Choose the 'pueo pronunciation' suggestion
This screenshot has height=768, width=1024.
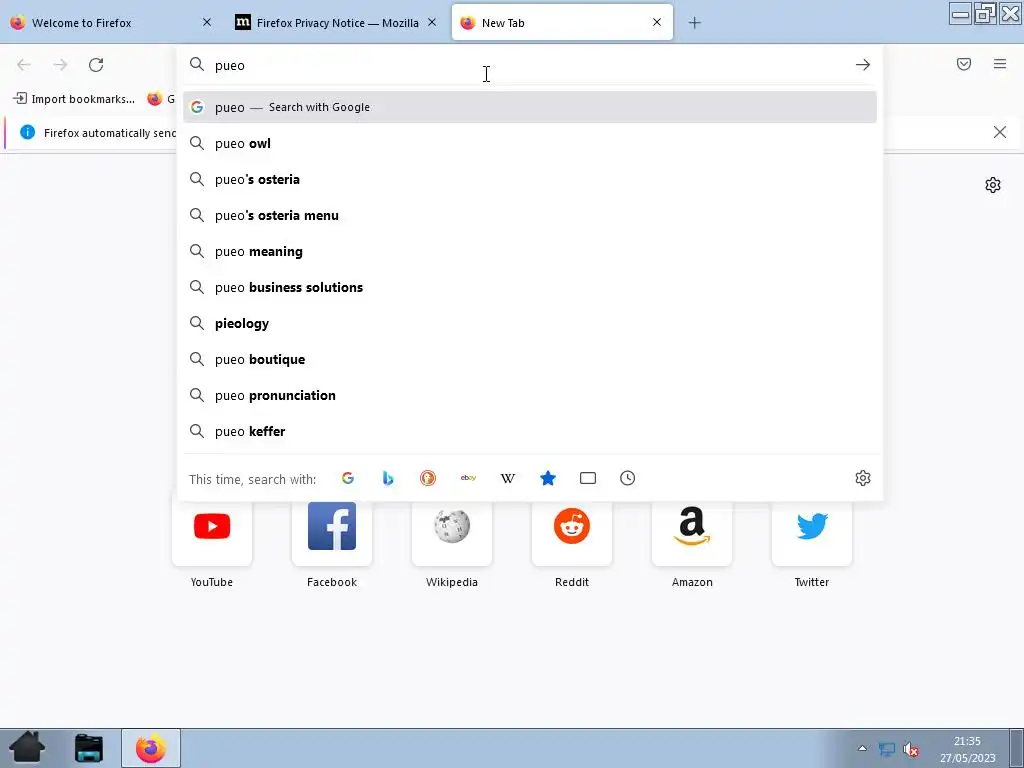point(530,395)
